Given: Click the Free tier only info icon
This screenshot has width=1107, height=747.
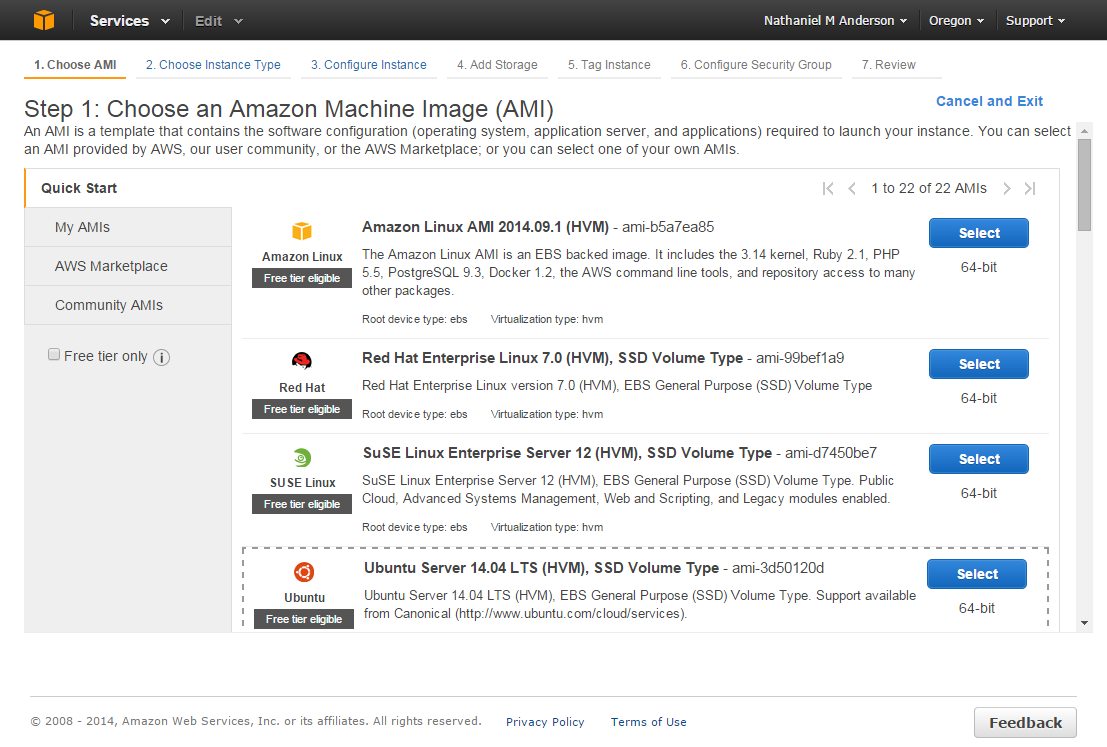Looking at the screenshot, I should coord(162,357).
